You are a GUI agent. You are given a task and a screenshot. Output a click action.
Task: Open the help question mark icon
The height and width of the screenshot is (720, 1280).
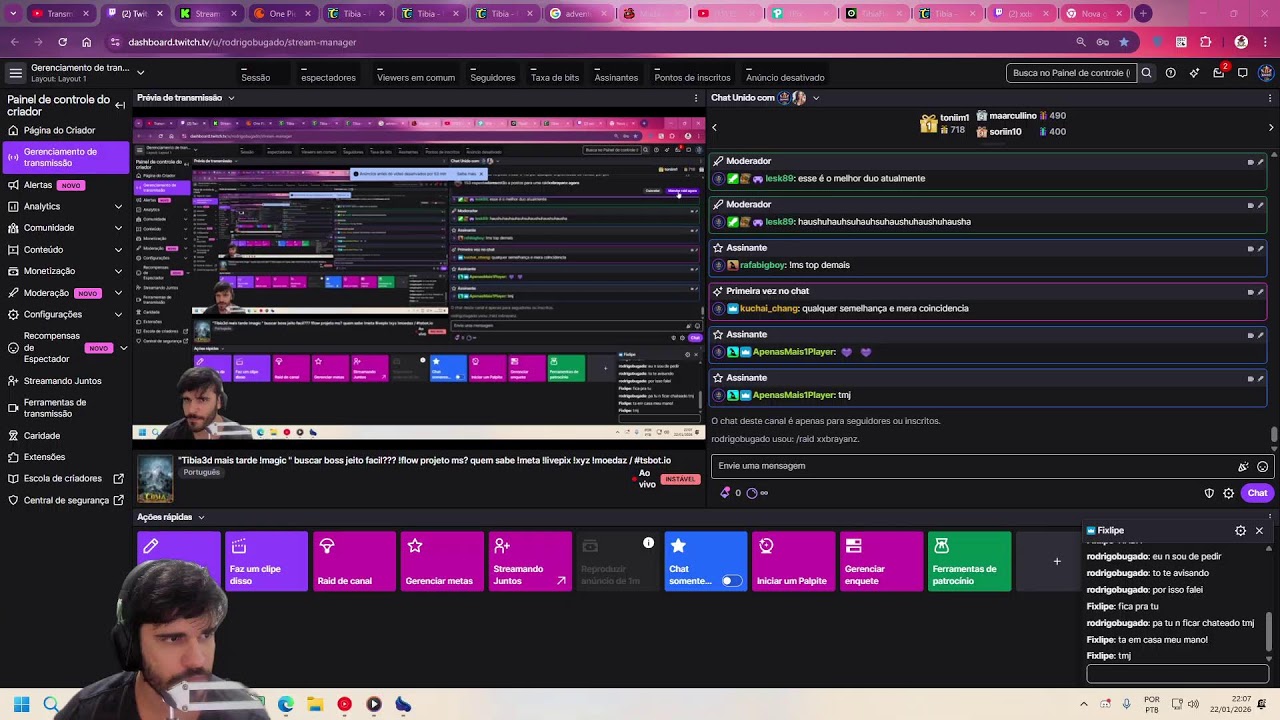[1170, 73]
